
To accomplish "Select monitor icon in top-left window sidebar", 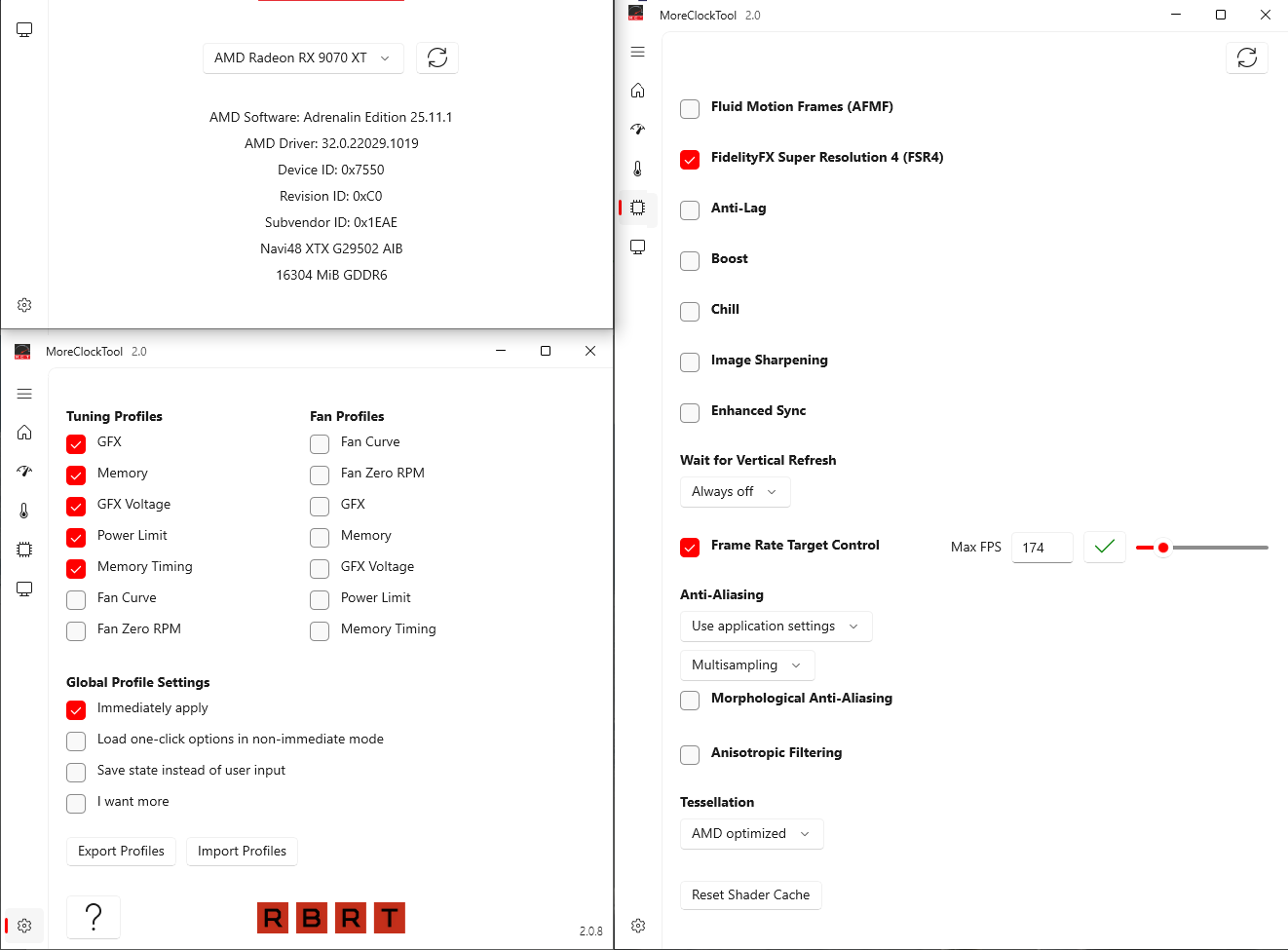I will point(24,30).
